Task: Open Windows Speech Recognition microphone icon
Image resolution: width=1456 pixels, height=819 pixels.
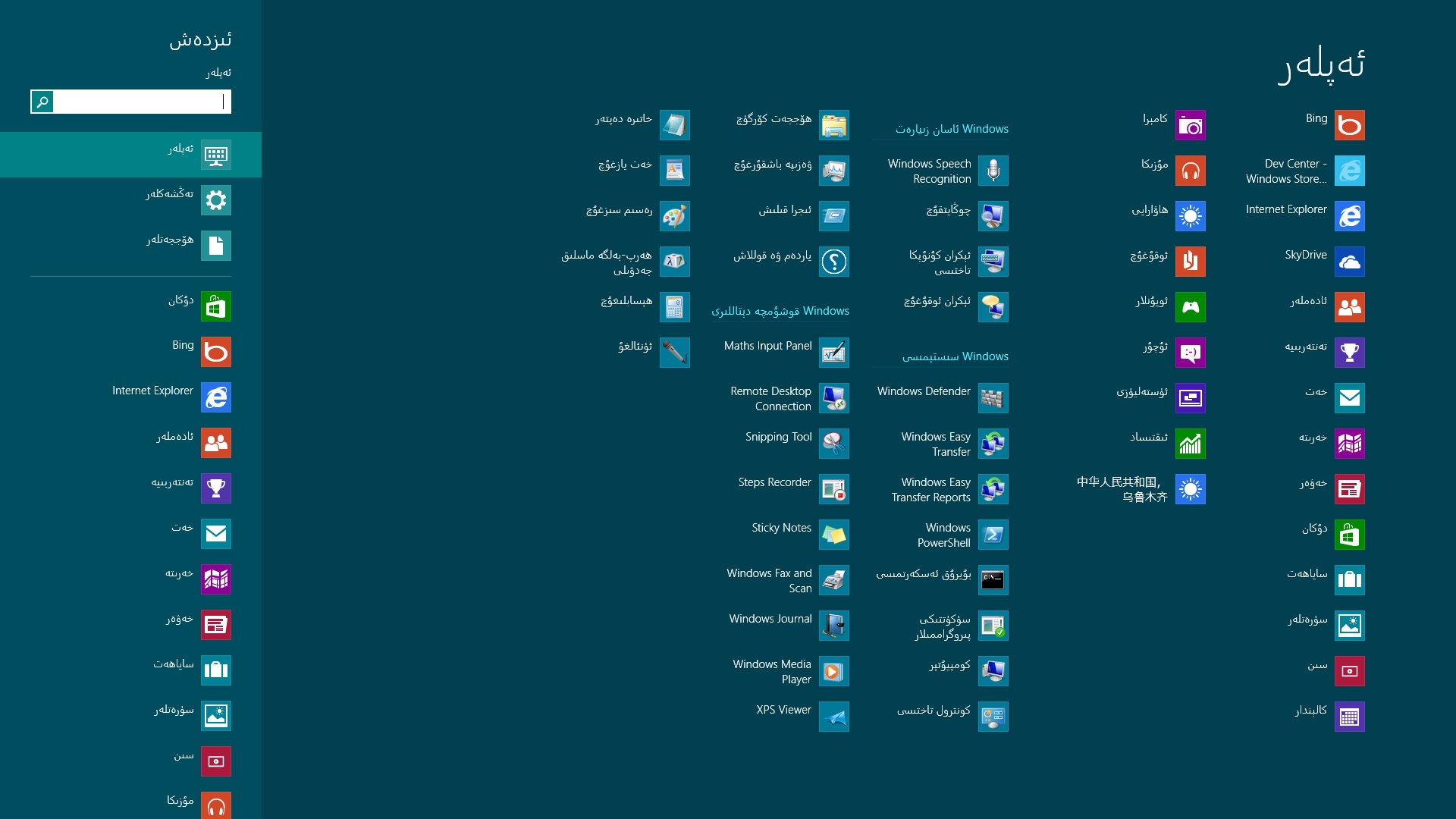Action: [993, 171]
